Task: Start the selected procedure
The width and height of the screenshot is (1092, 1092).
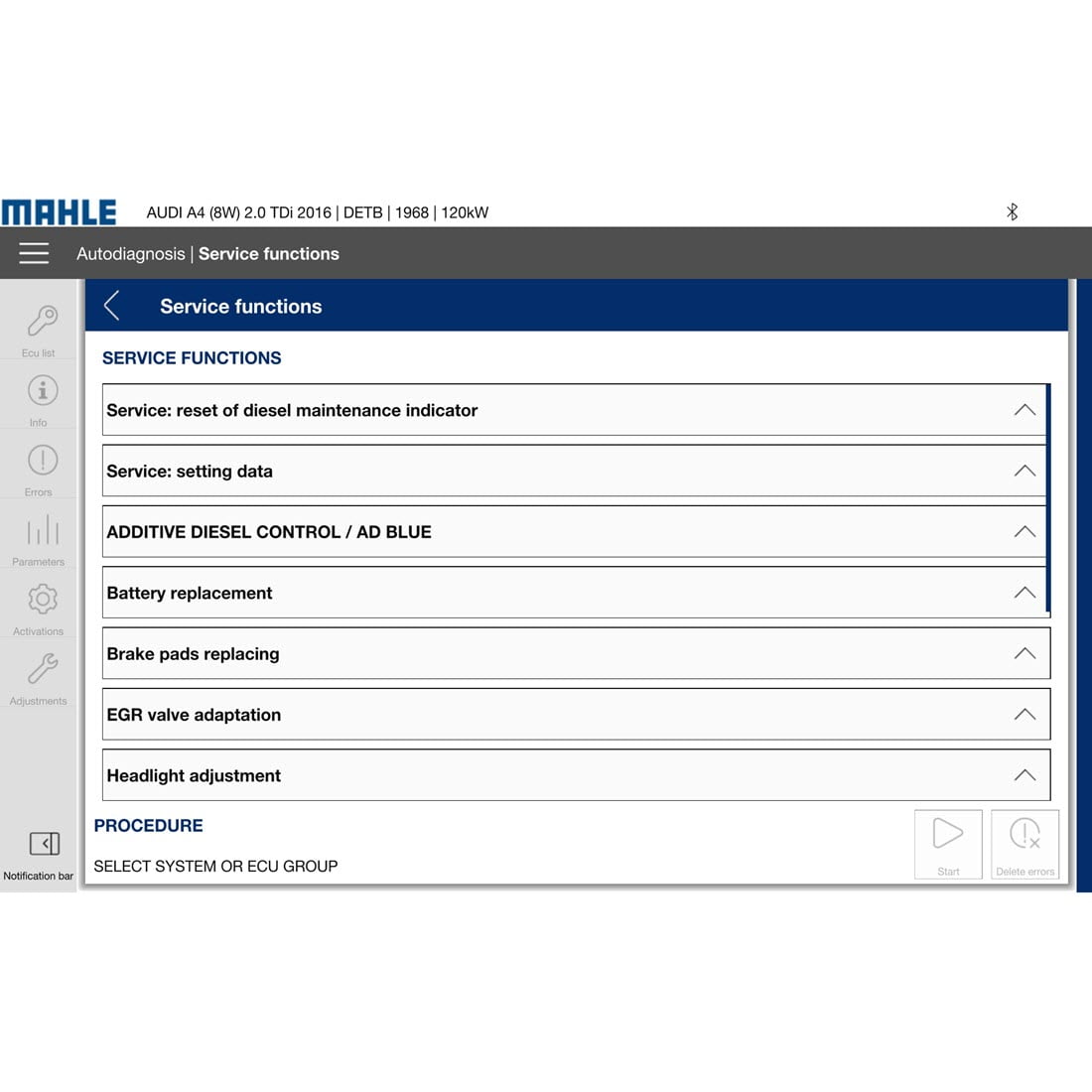Action: [x=948, y=844]
